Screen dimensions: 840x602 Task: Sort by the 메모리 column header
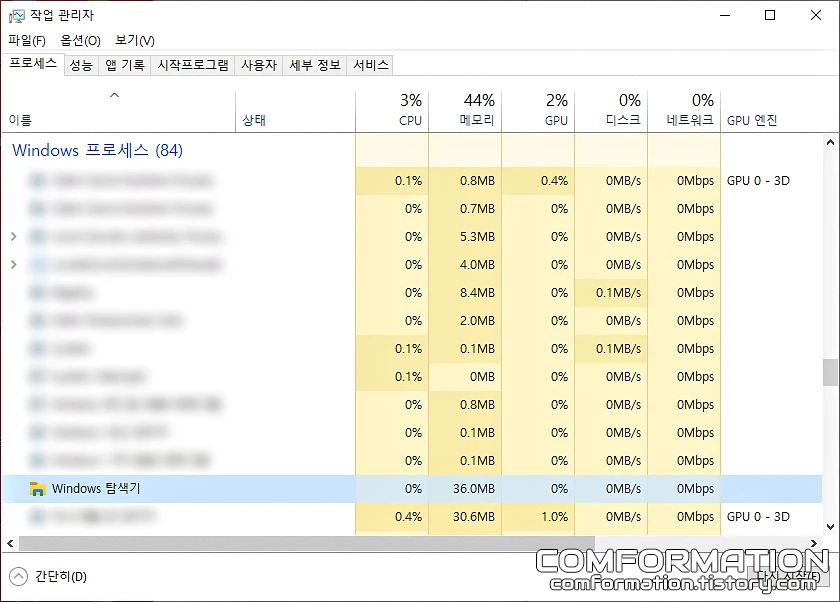[x=465, y=111]
